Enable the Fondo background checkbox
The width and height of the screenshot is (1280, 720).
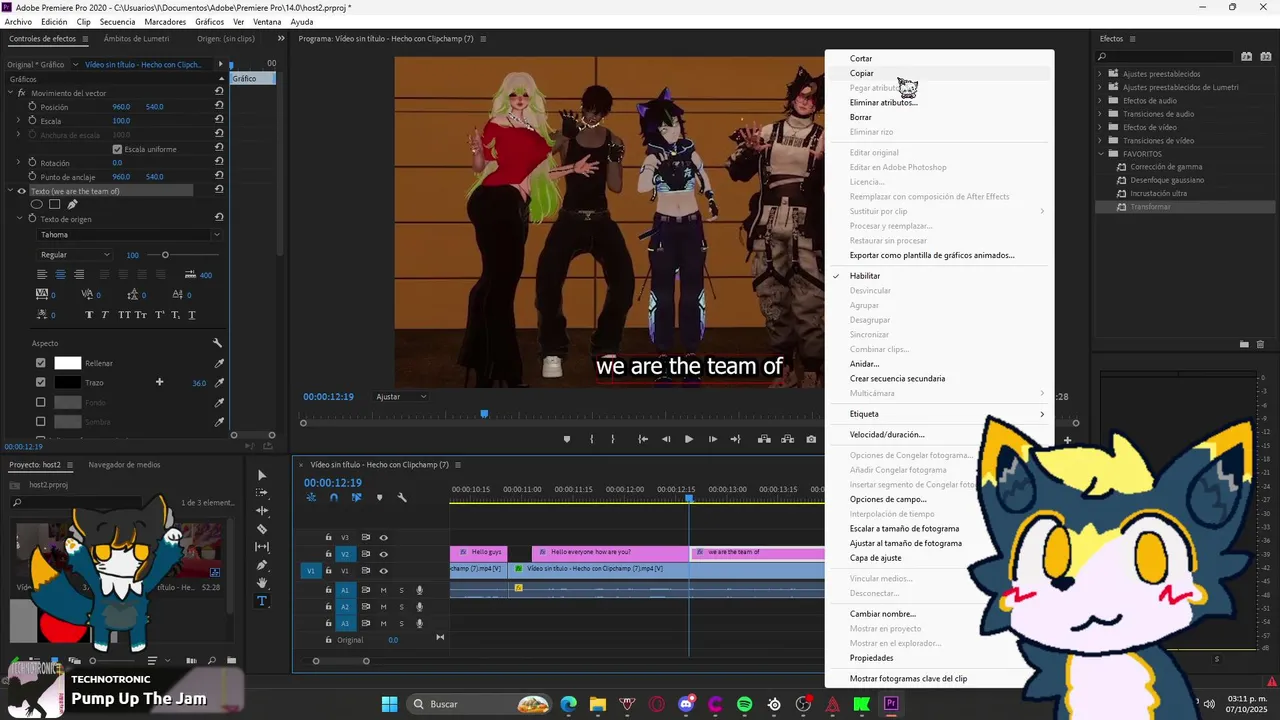coord(41,402)
